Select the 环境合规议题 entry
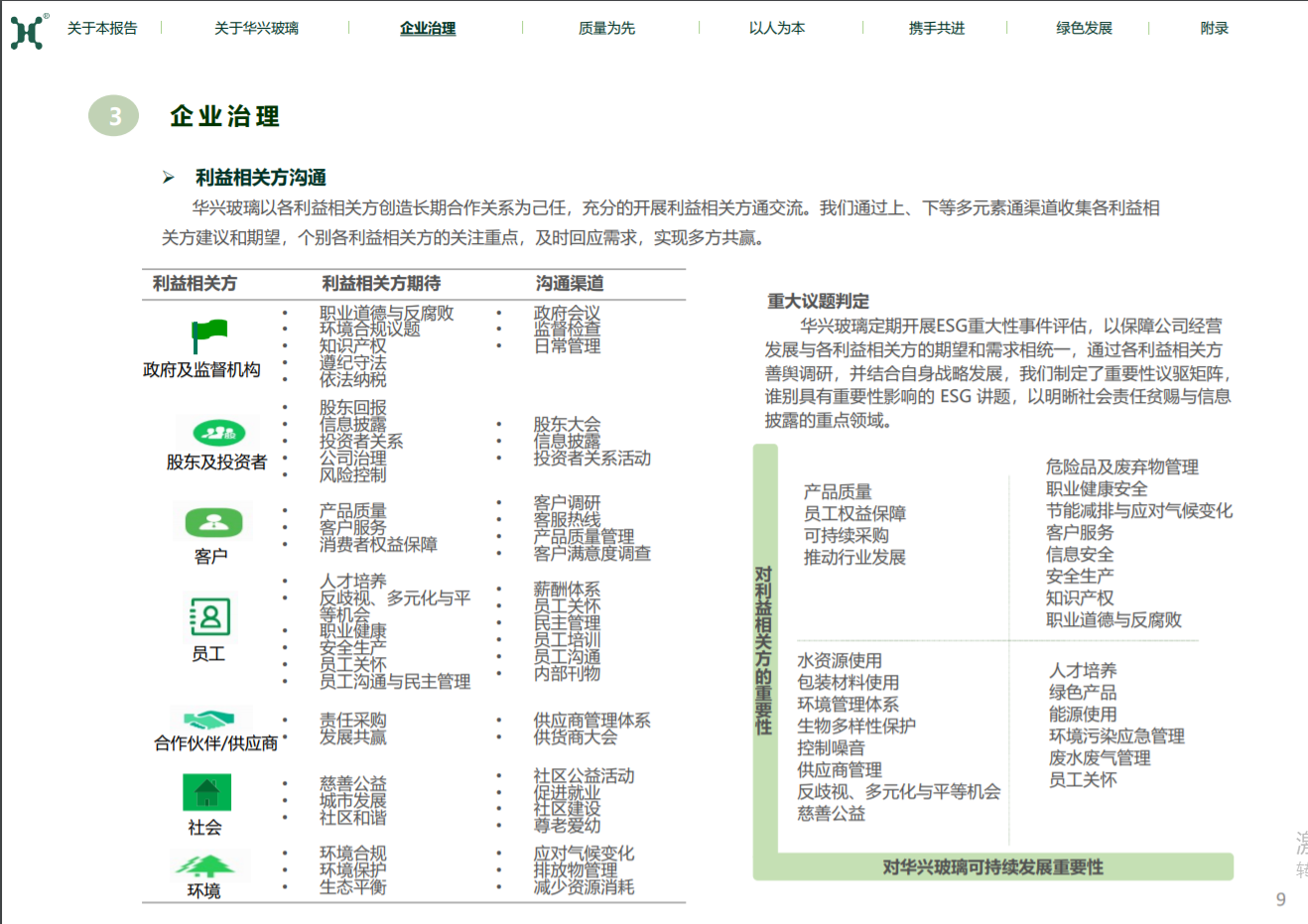 pos(370,330)
